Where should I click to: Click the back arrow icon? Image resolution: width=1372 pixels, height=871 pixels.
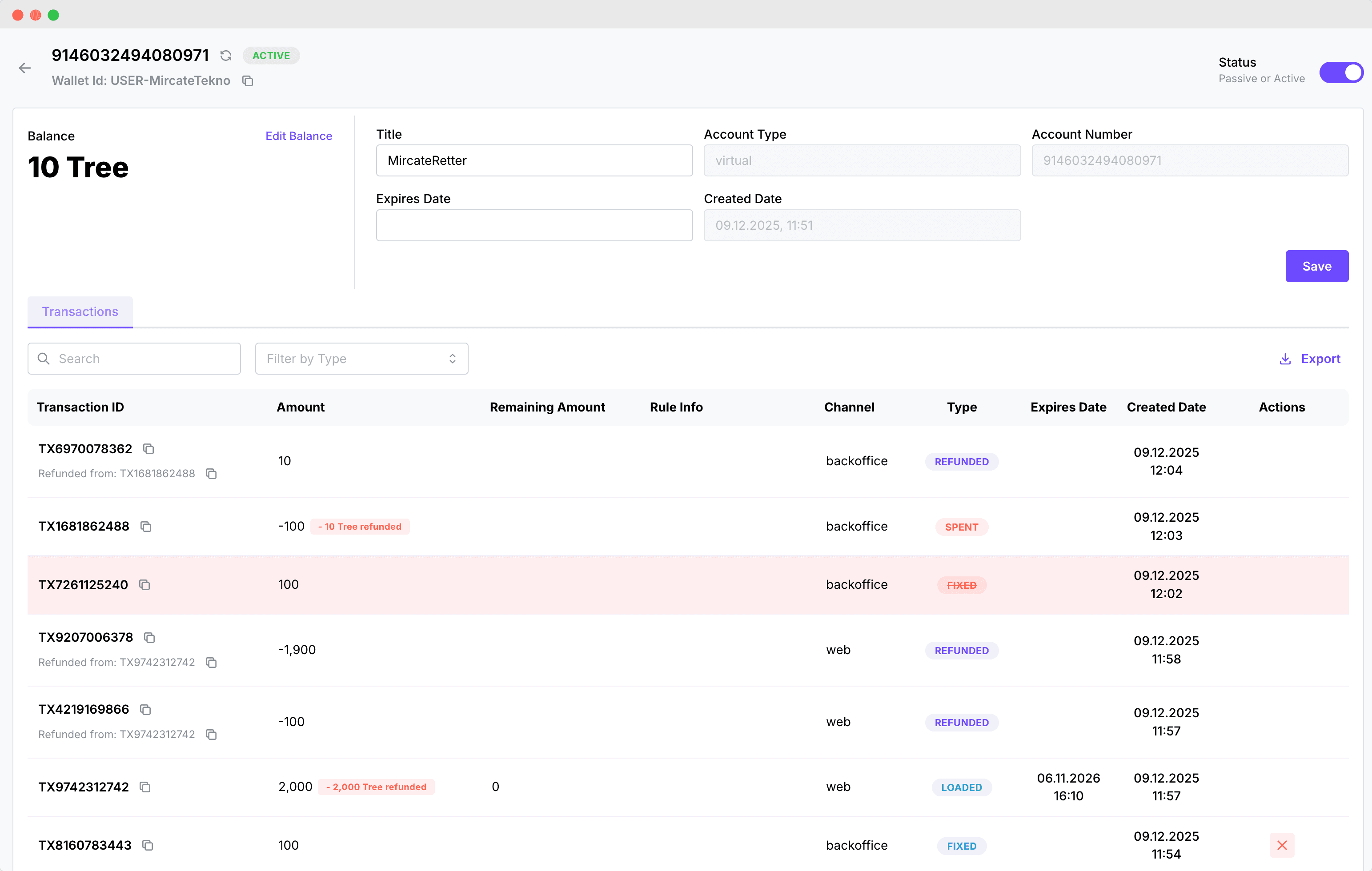click(x=24, y=68)
